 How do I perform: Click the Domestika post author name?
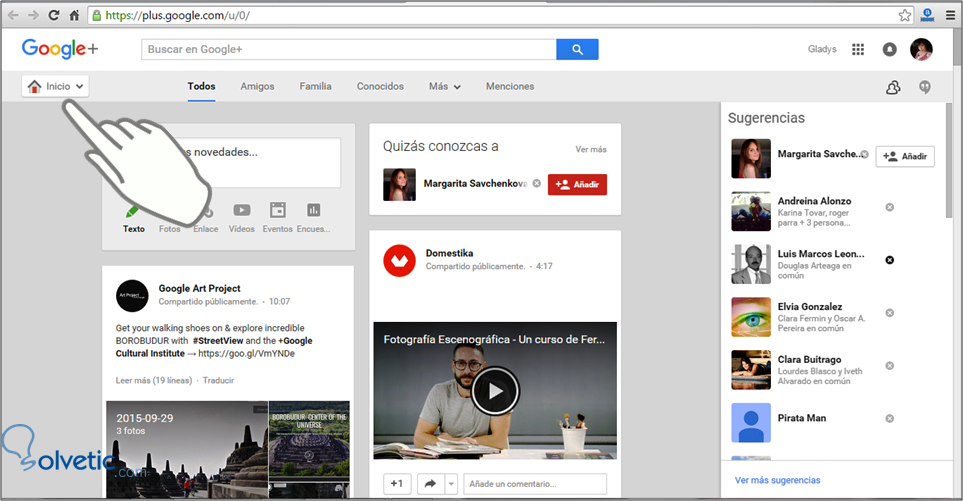449,253
